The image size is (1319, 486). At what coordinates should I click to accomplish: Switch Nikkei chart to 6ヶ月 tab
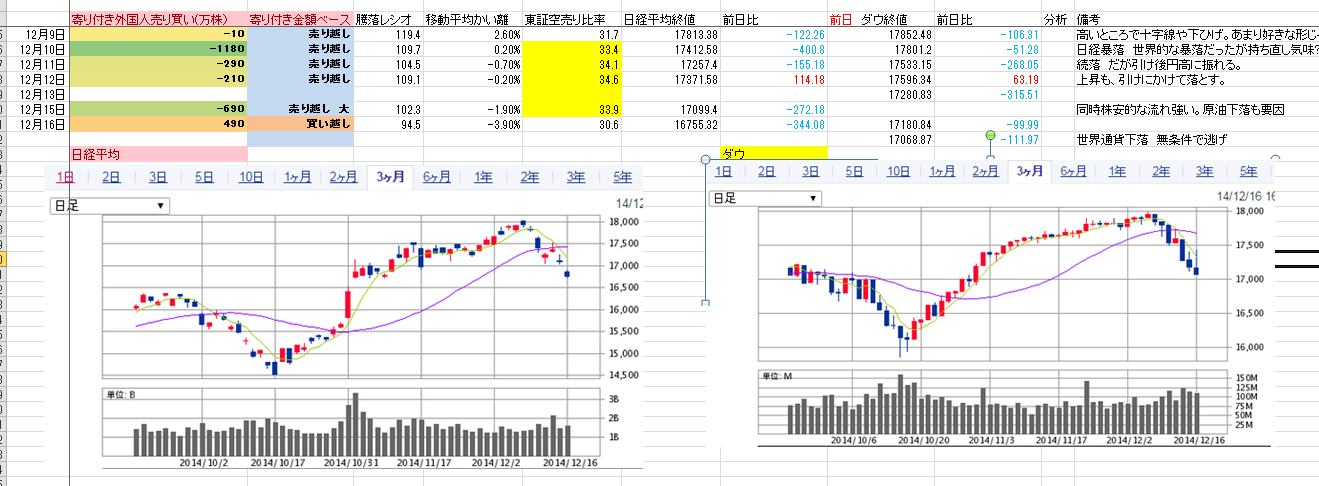point(436,178)
